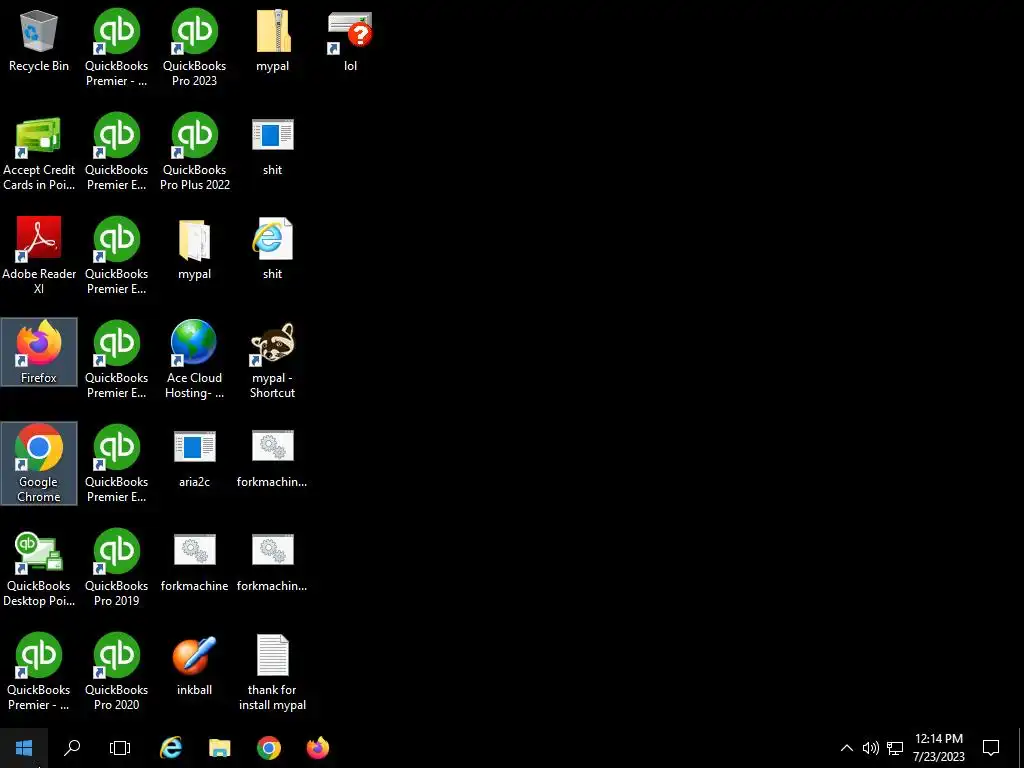Select Accept Credit Cards in Point shortcut
The width and height of the screenshot is (1024, 768).
[x=39, y=153]
